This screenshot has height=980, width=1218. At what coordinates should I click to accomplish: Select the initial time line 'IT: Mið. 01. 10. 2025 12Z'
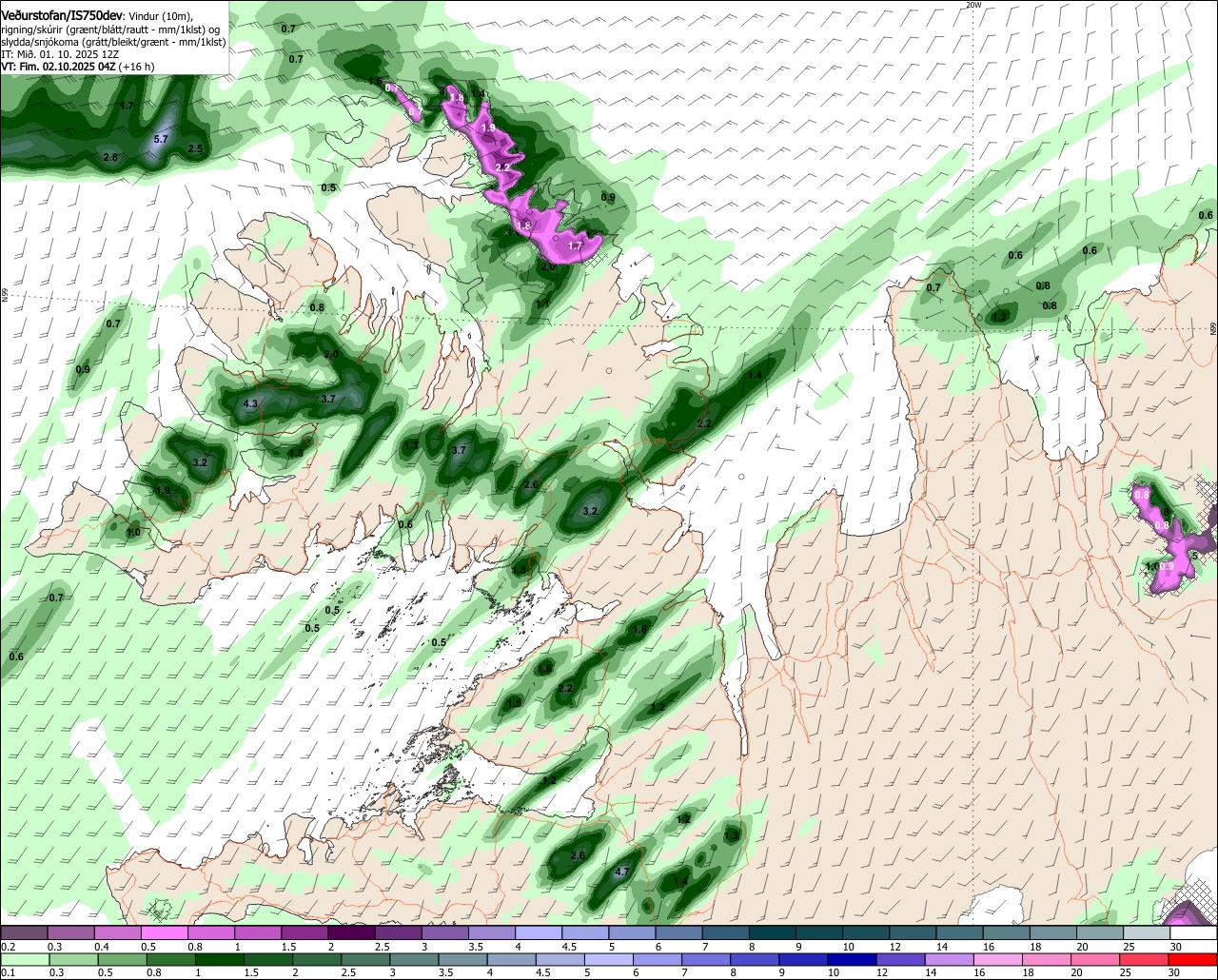59,55
